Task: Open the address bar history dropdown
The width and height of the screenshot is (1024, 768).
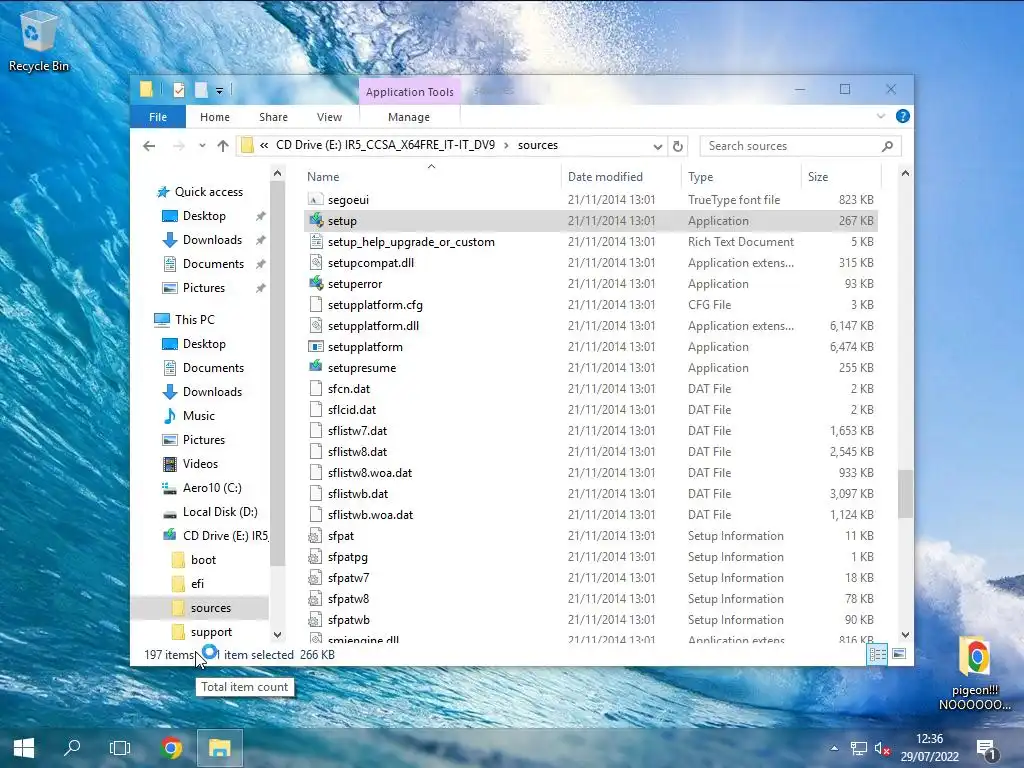Action: 657,146
